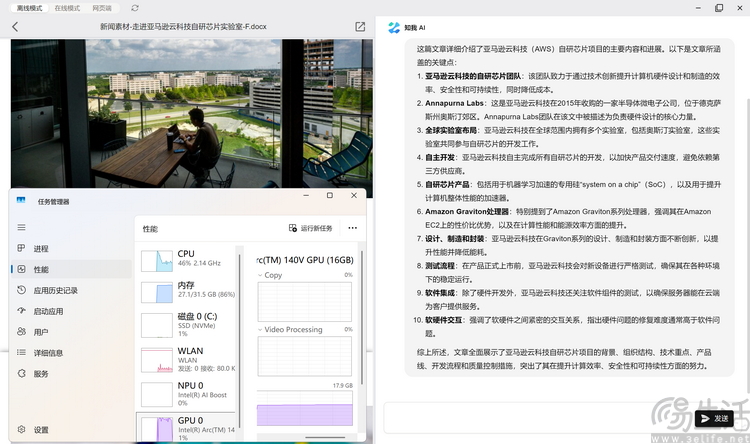Click the GPU details vertical scrollbar
The width and height of the screenshot is (750, 444).
pos(362,316)
